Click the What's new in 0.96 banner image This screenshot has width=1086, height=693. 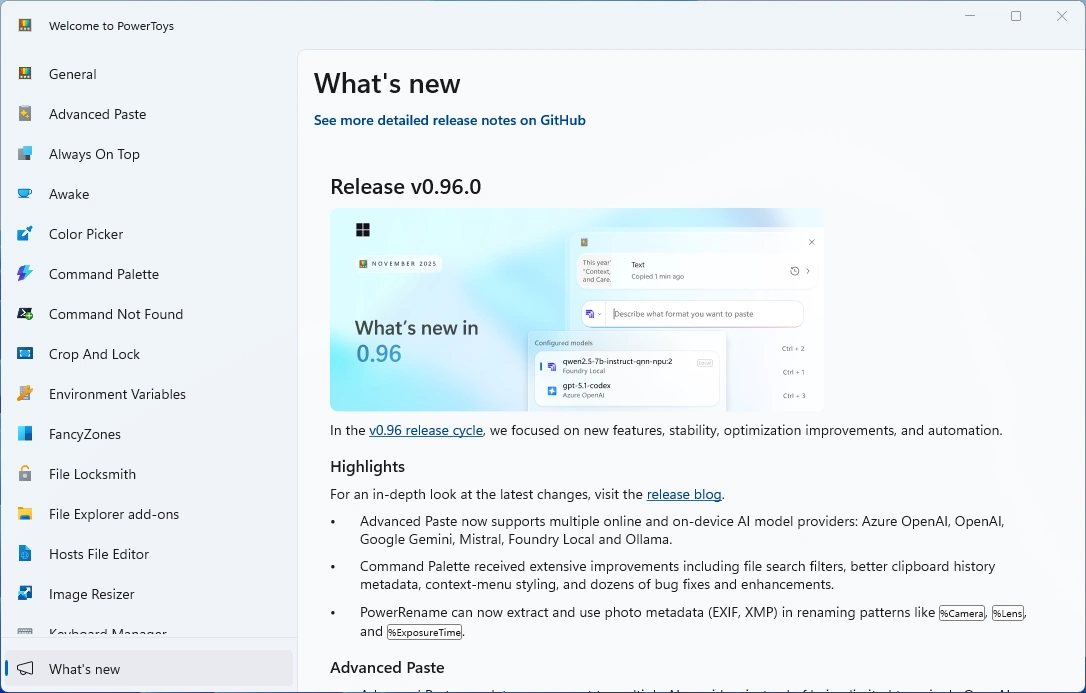pos(576,310)
